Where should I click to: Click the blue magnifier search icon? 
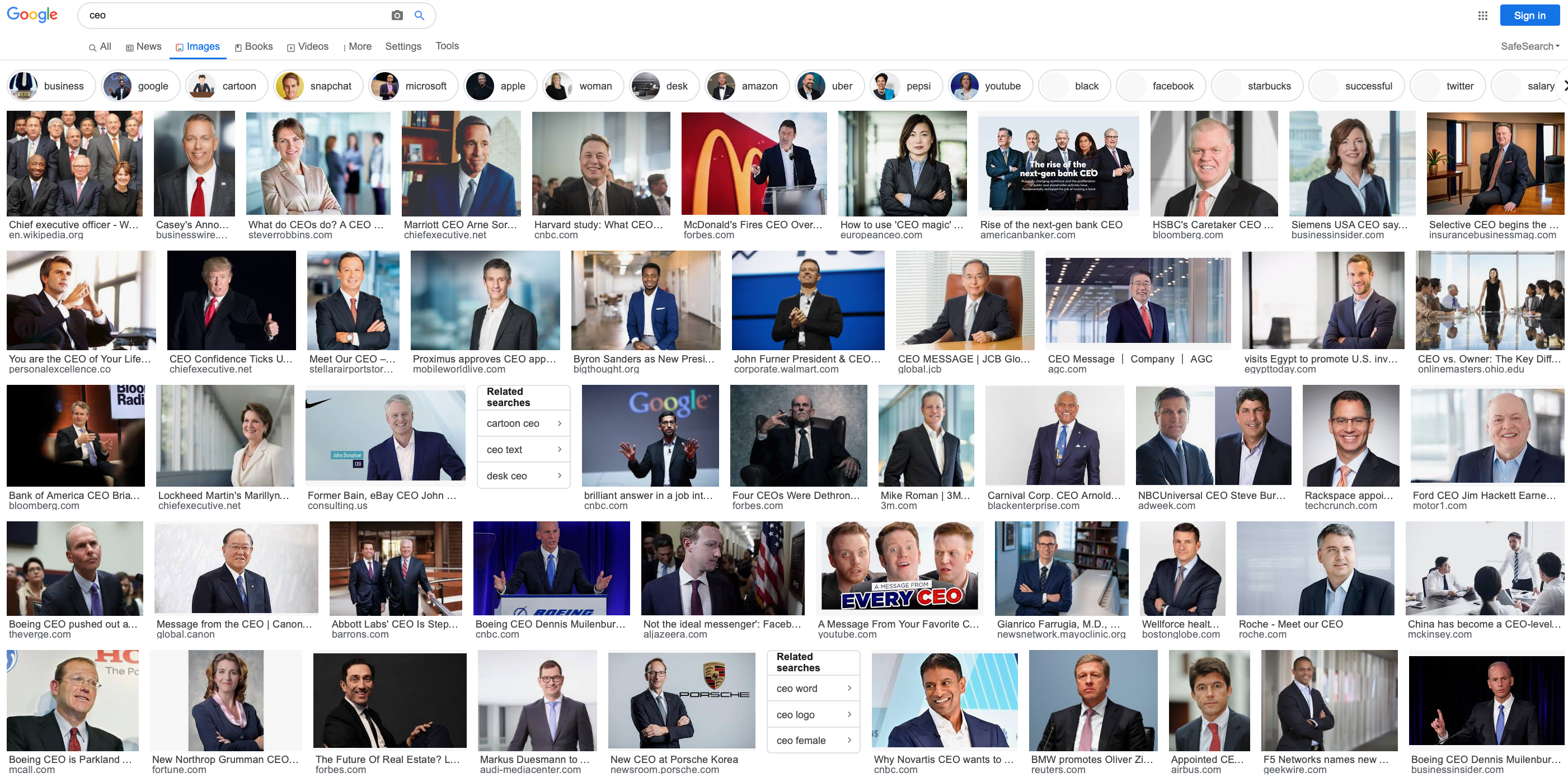click(x=419, y=15)
